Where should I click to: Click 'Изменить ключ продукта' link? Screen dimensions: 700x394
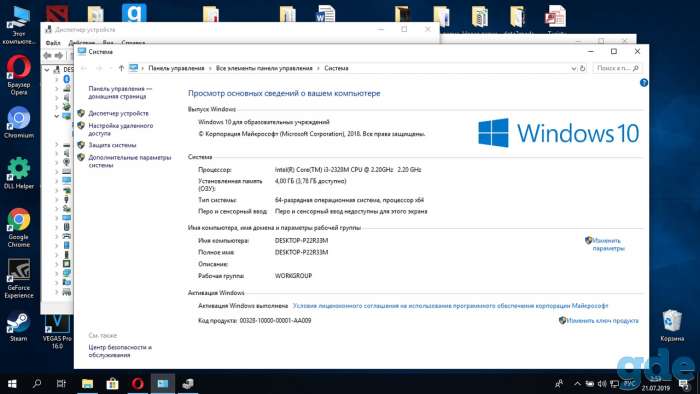[x=602, y=320]
